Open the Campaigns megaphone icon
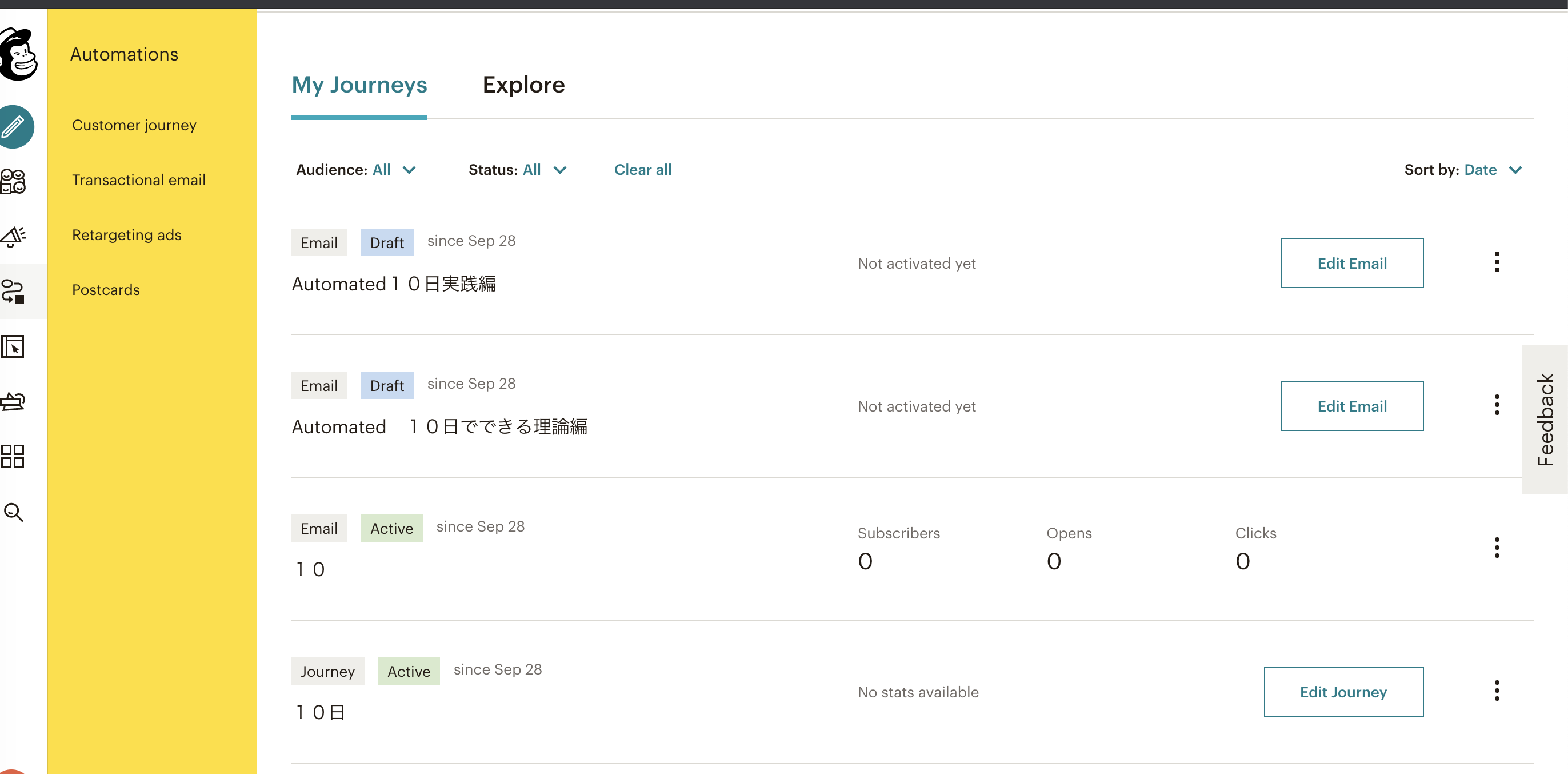Viewport: 1568px width, 774px height. [x=13, y=236]
